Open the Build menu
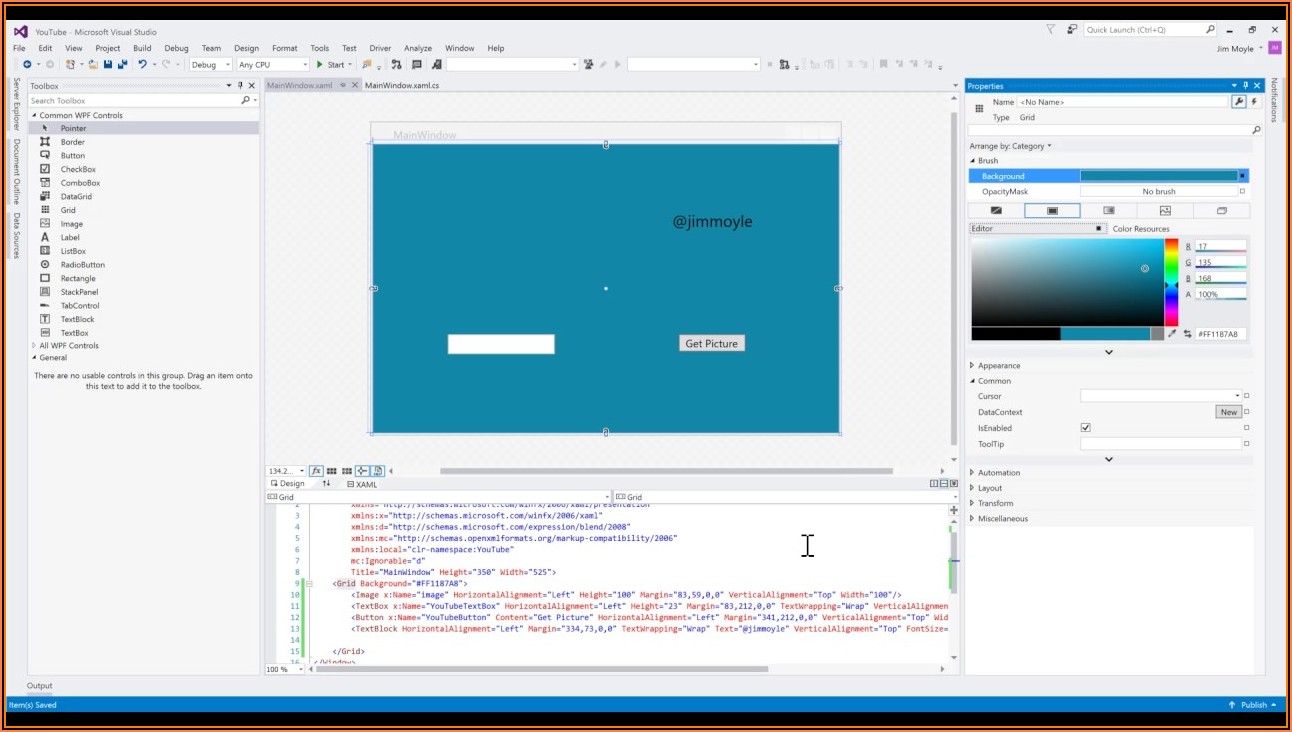 (x=142, y=48)
